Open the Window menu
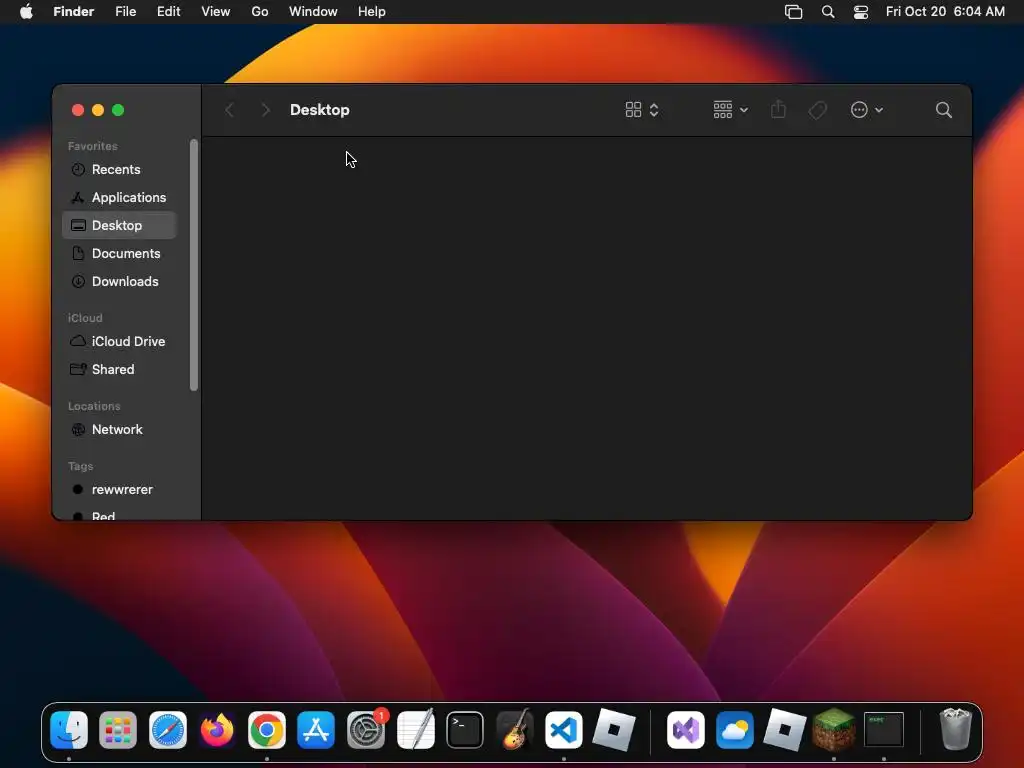The image size is (1024, 768). [x=313, y=12]
